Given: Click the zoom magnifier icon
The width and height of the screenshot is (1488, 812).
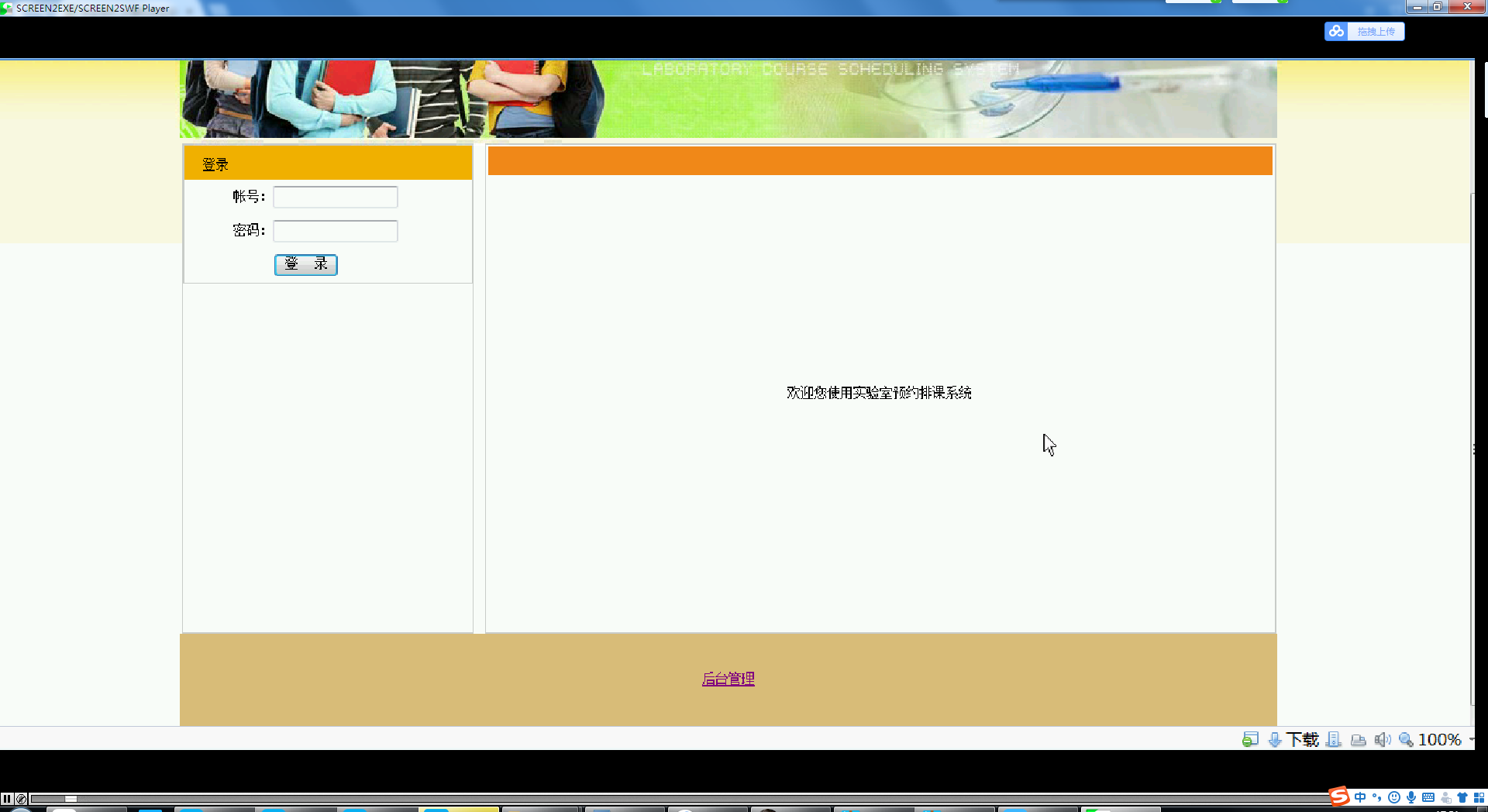Looking at the screenshot, I should 1406,740.
